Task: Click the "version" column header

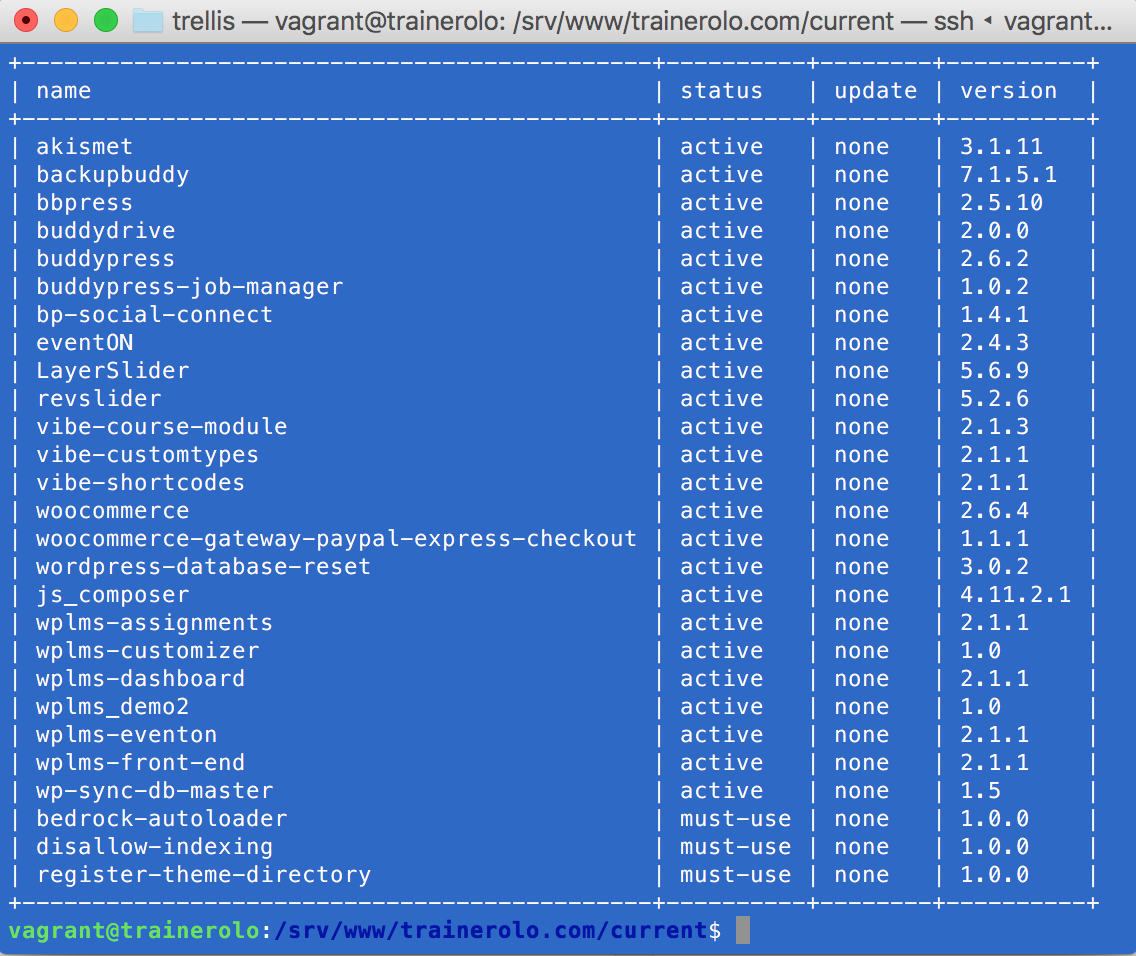Action: (1008, 91)
